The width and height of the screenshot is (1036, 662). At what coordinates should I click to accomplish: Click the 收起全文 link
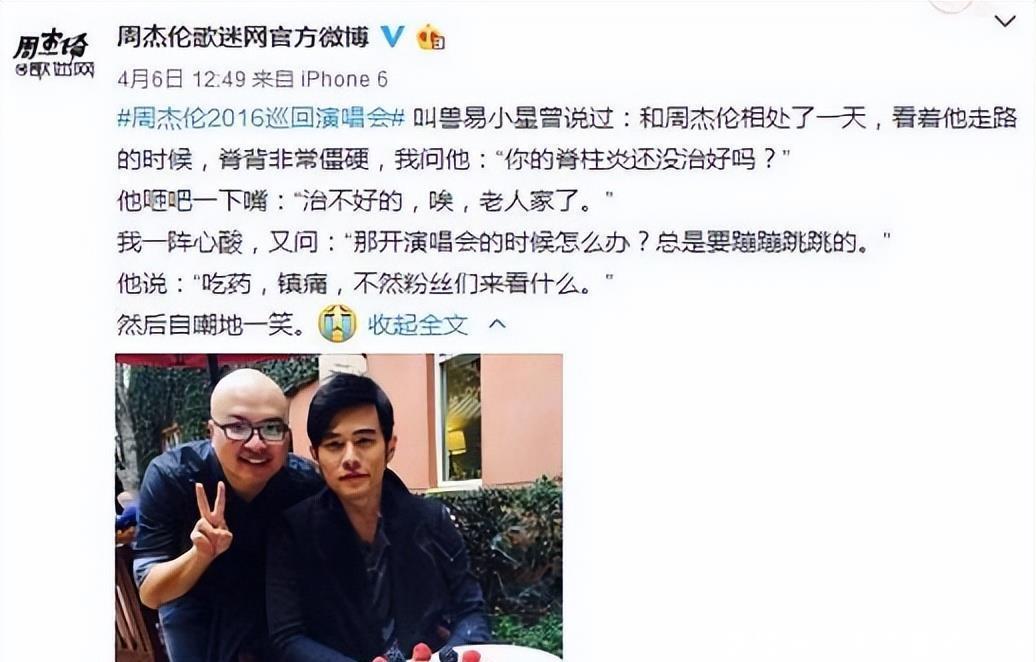tap(418, 324)
